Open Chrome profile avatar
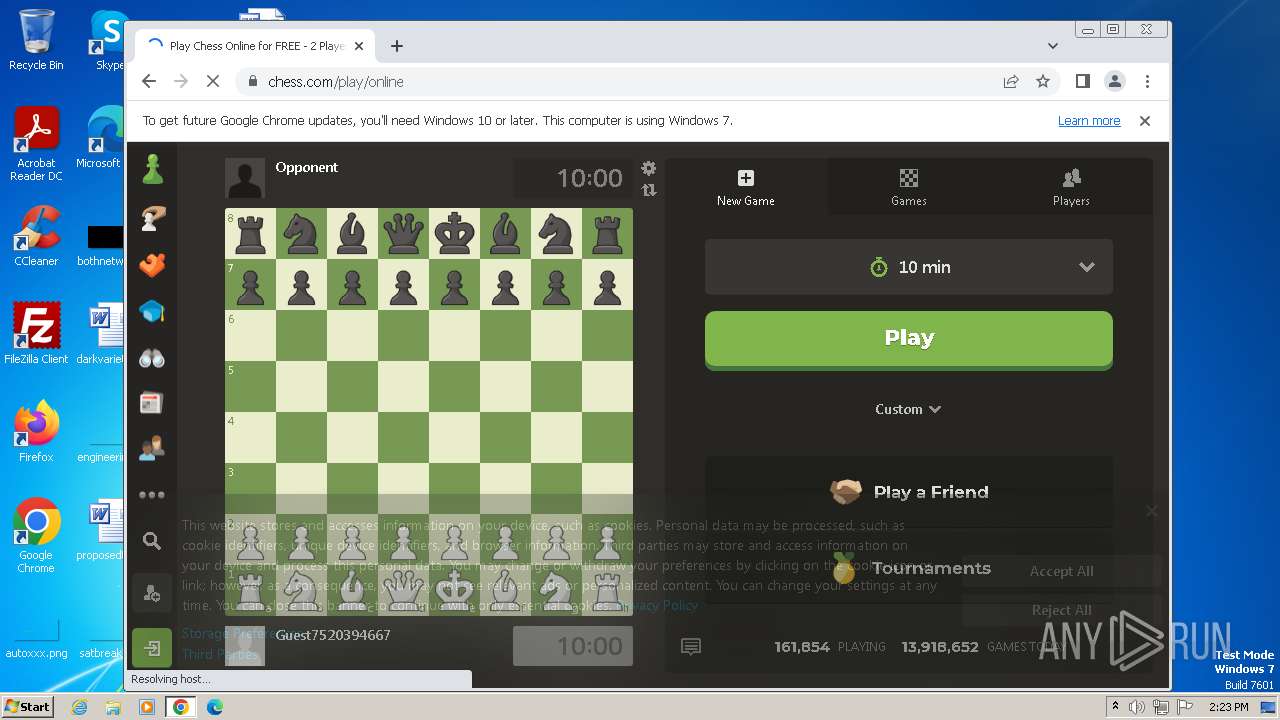Screen dimensions: 1280x720 pos(1115,82)
